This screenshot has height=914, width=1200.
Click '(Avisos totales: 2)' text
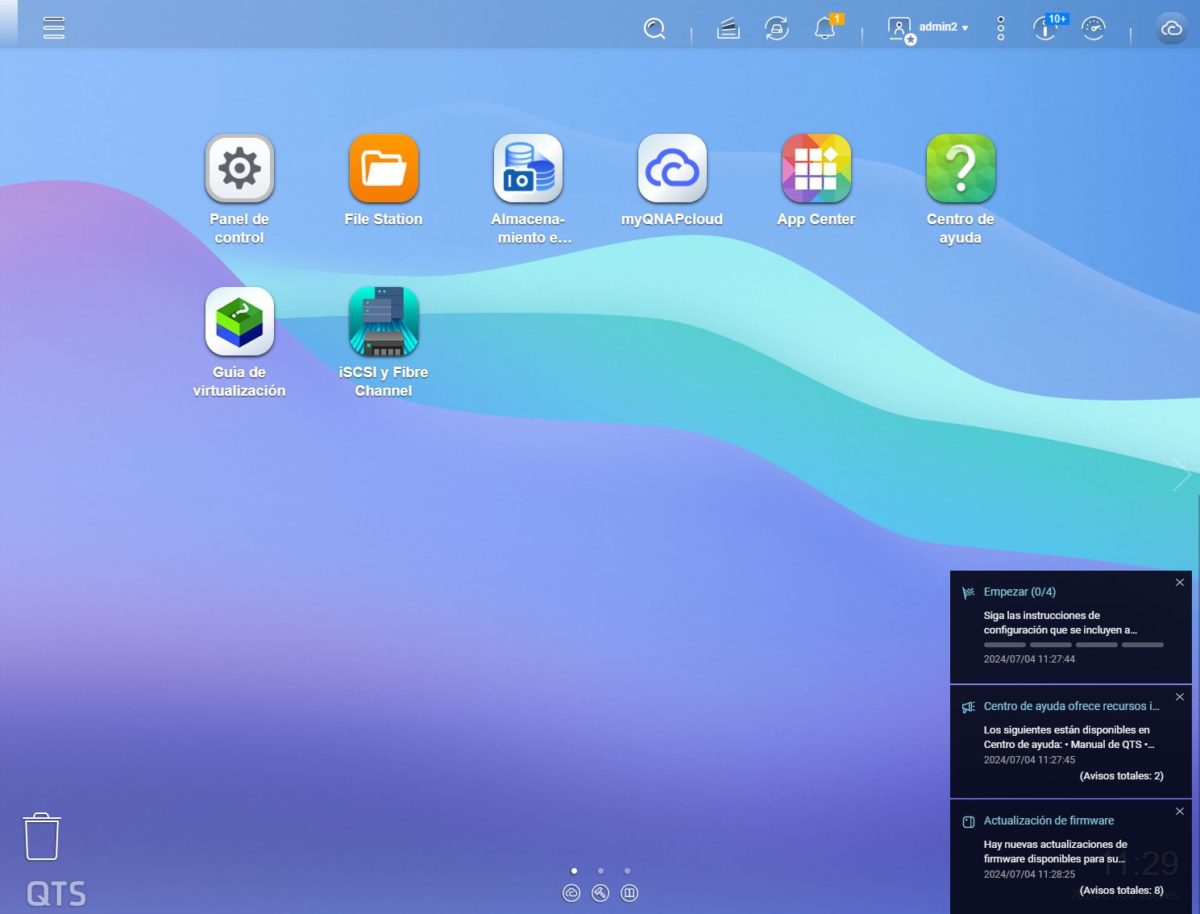pyautogui.click(x=1121, y=776)
